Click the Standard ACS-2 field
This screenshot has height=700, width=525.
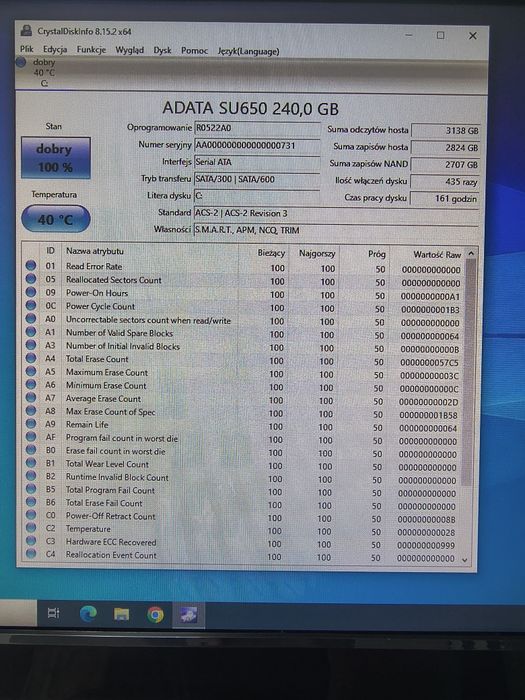[x=337, y=213]
